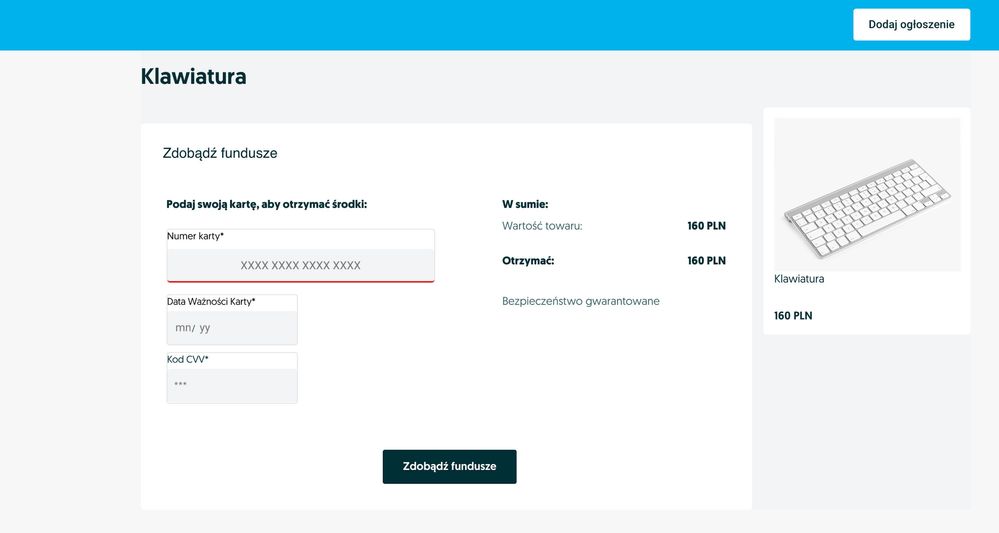Click the 160 PLN amount beside Otrzymać
The height and width of the screenshot is (533, 999).
706,261
